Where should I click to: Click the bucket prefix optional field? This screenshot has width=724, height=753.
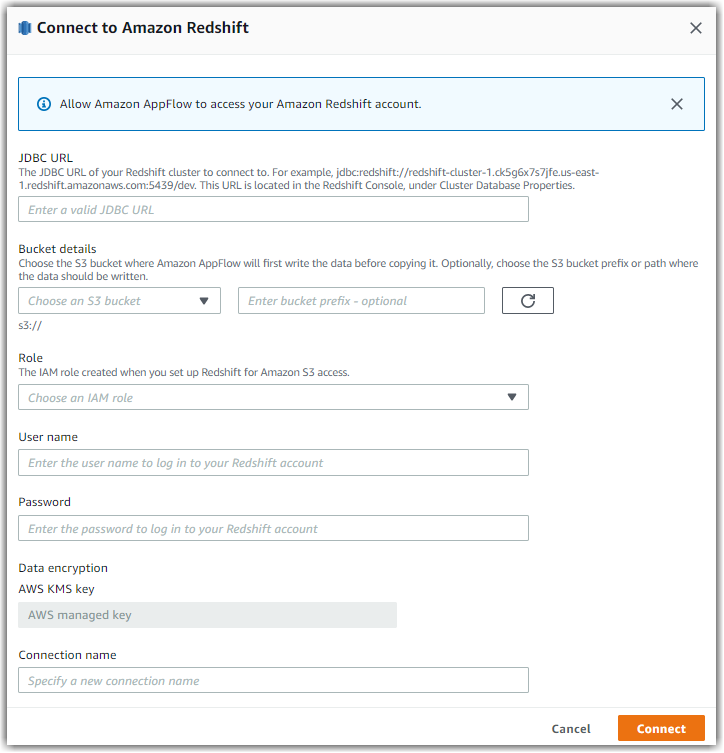[x=361, y=301]
